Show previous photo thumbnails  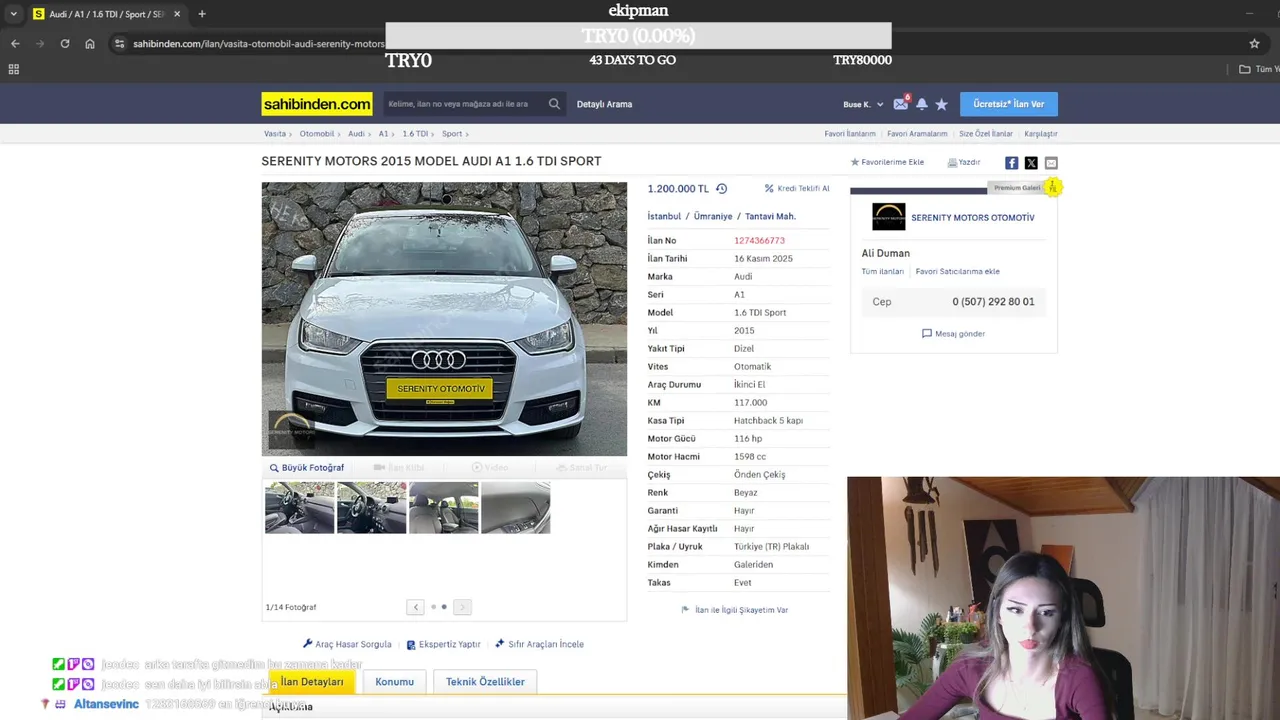pos(415,607)
